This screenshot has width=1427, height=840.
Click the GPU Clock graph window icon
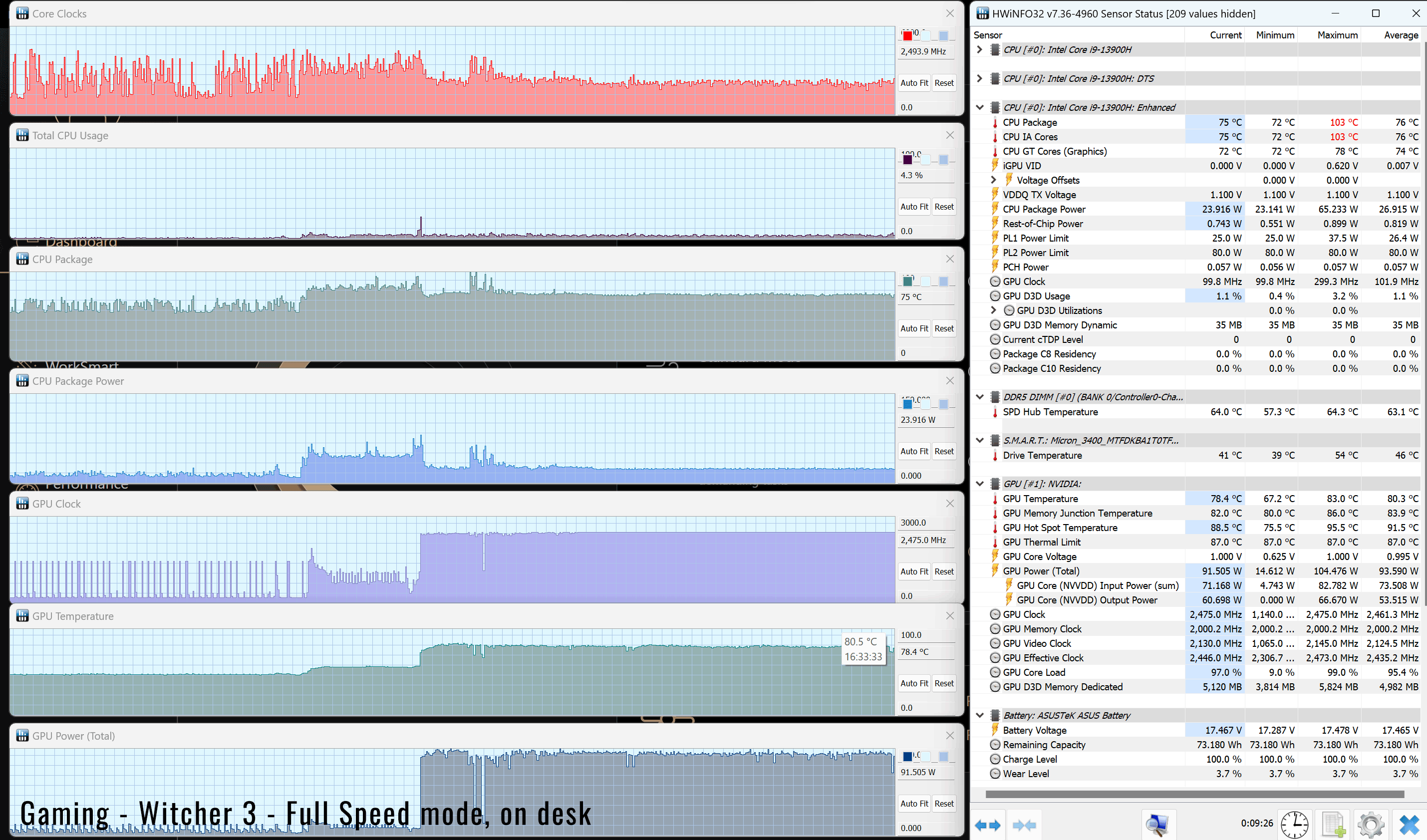22,504
